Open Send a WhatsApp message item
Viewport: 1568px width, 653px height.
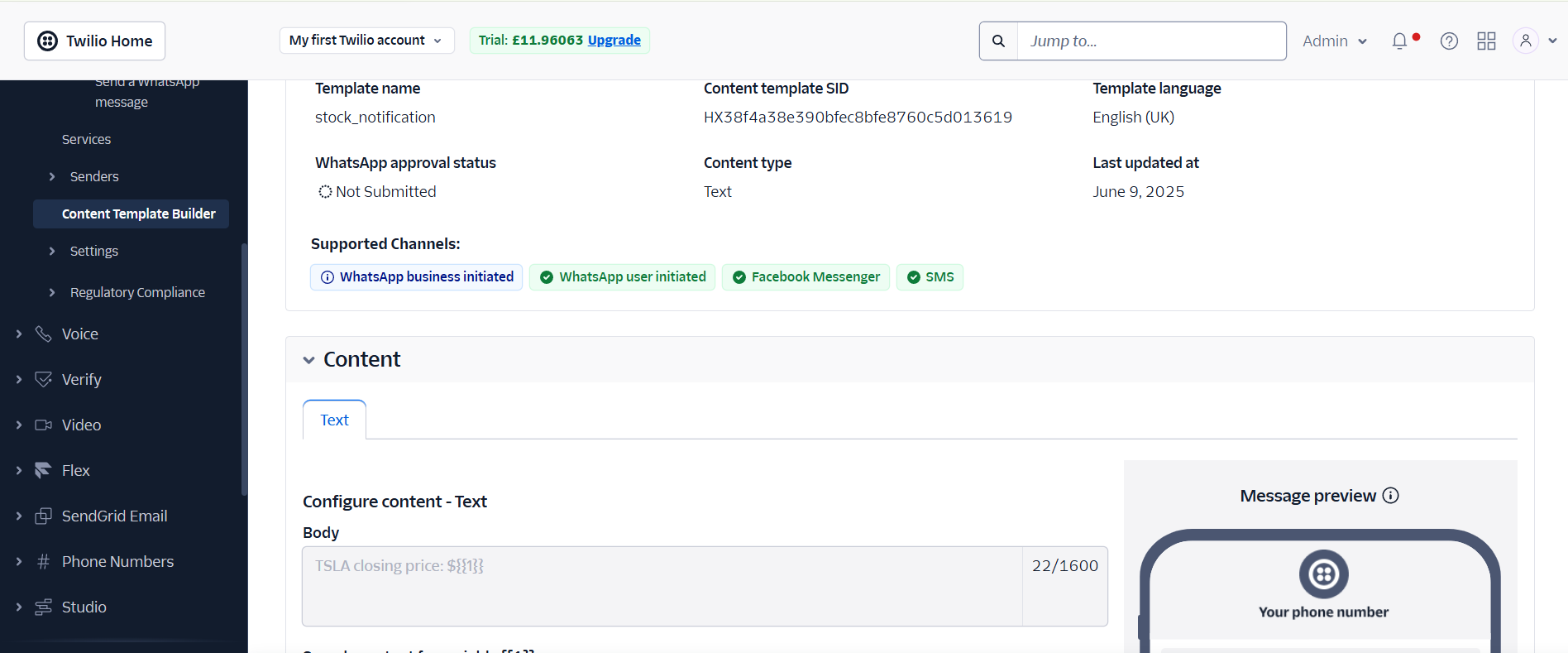[147, 93]
